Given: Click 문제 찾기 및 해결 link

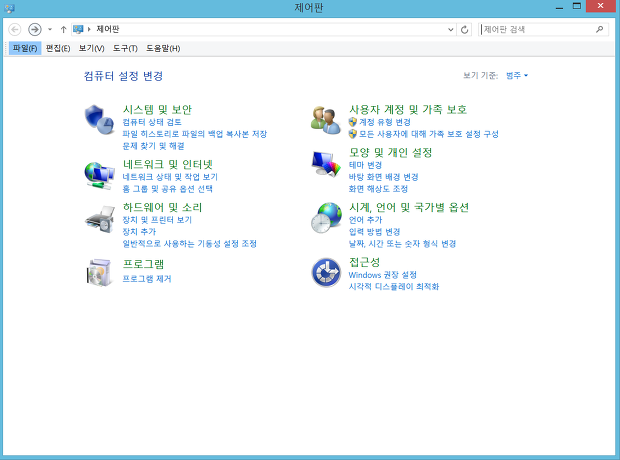Looking at the screenshot, I should pyautogui.click(x=153, y=146).
